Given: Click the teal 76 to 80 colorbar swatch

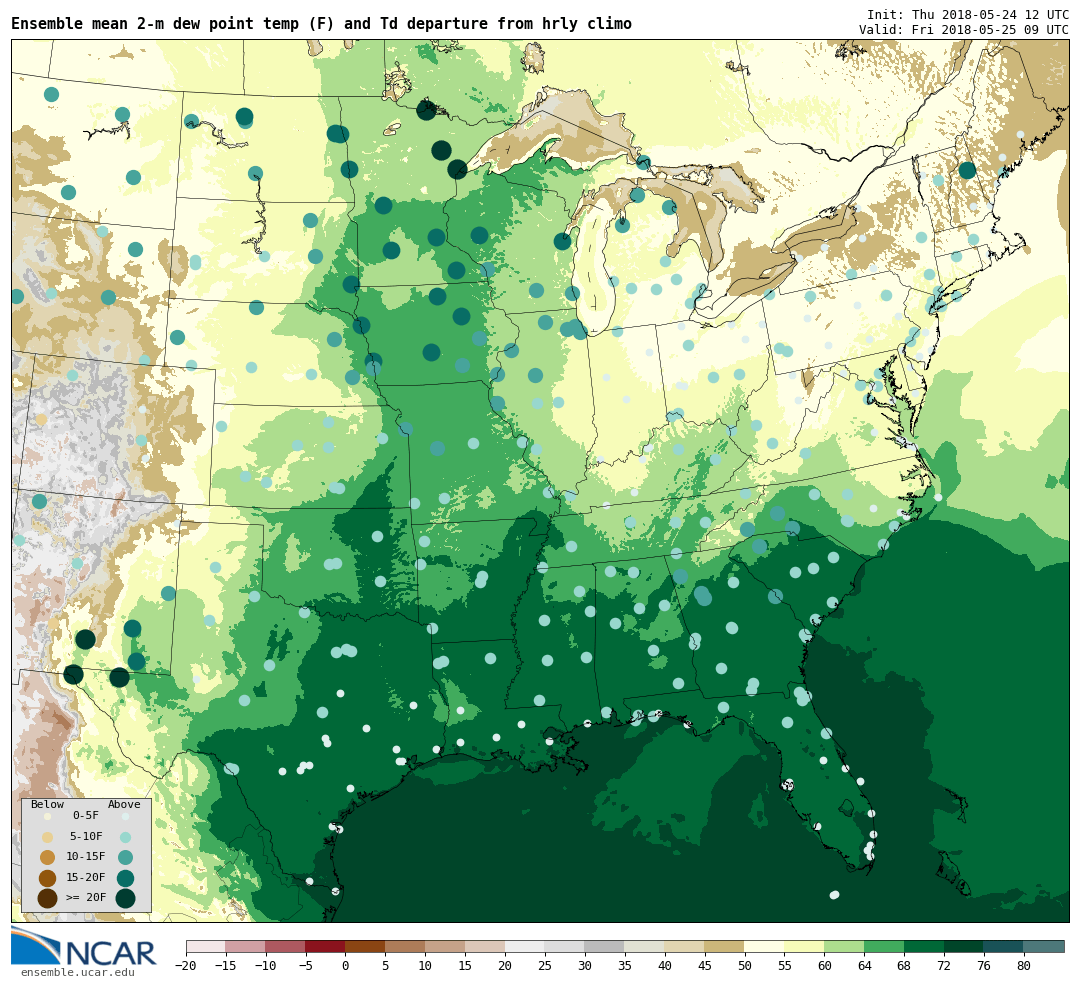Looking at the screenshot, I should [x=1004, y=946].
